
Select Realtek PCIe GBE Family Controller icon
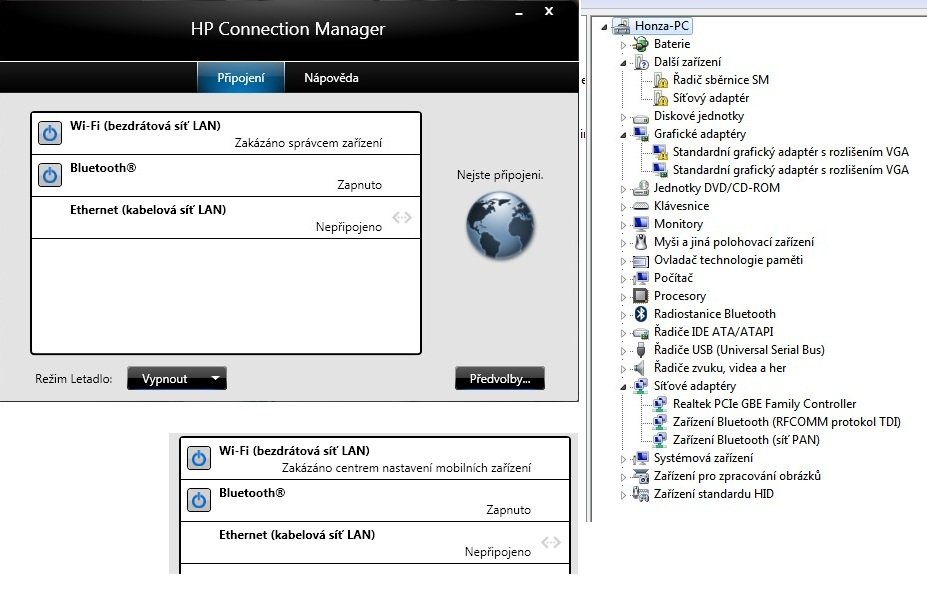pyautogui.click(x=660, y=404)
